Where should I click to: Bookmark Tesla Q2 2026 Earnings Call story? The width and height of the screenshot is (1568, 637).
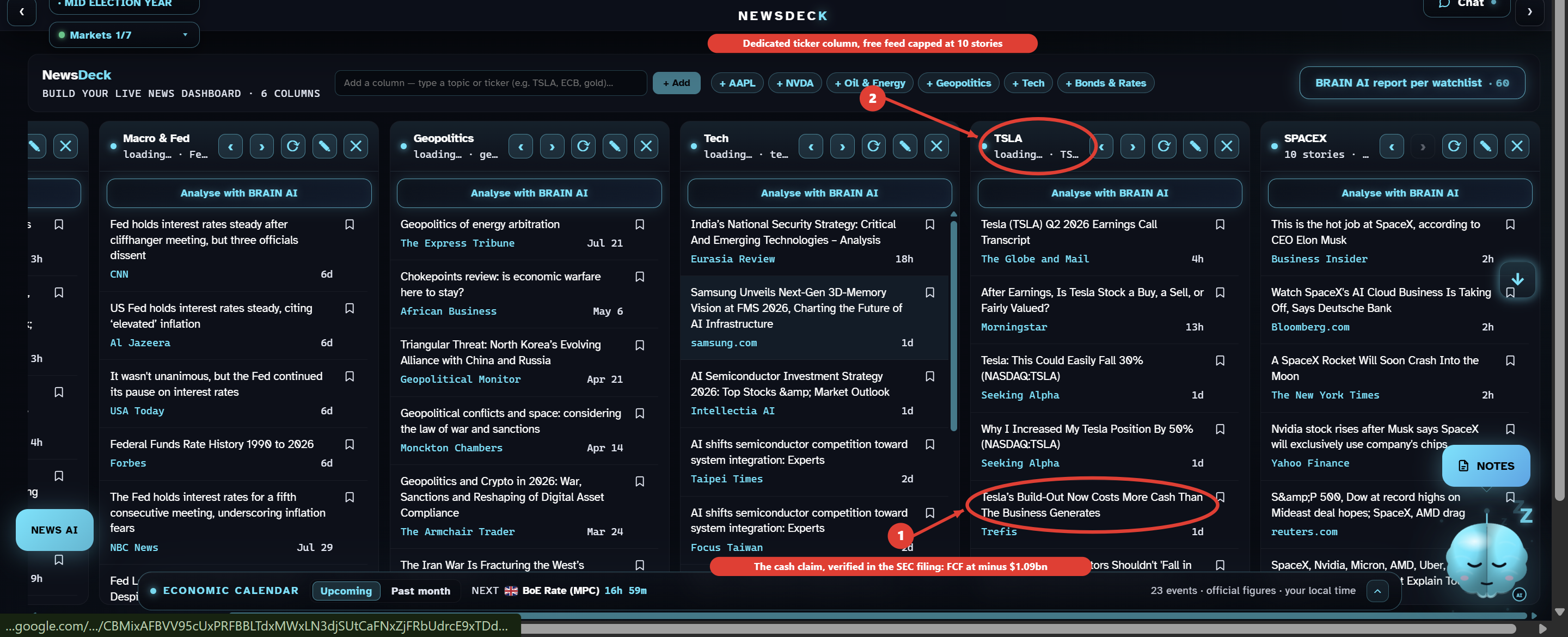pyautogui.click(x=1221, y=225)
